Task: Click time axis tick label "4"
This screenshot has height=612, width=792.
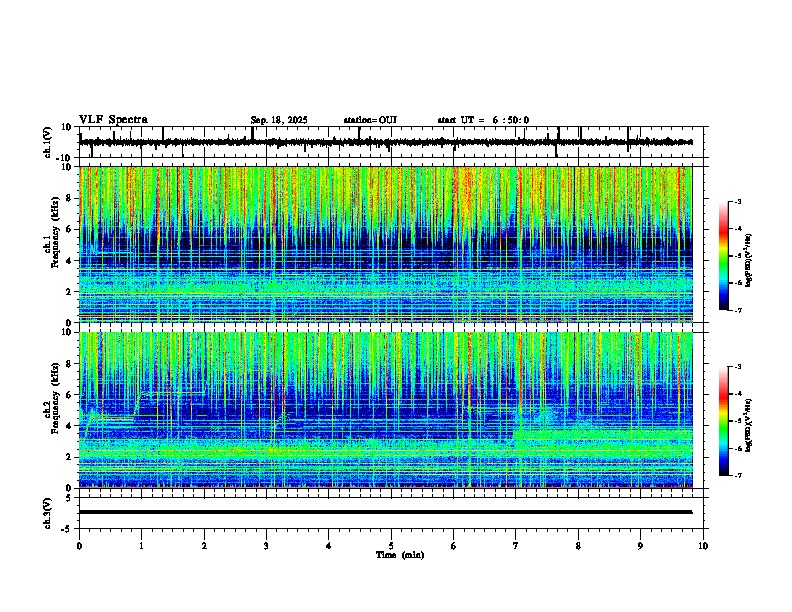Action: [x=329, y=546]
